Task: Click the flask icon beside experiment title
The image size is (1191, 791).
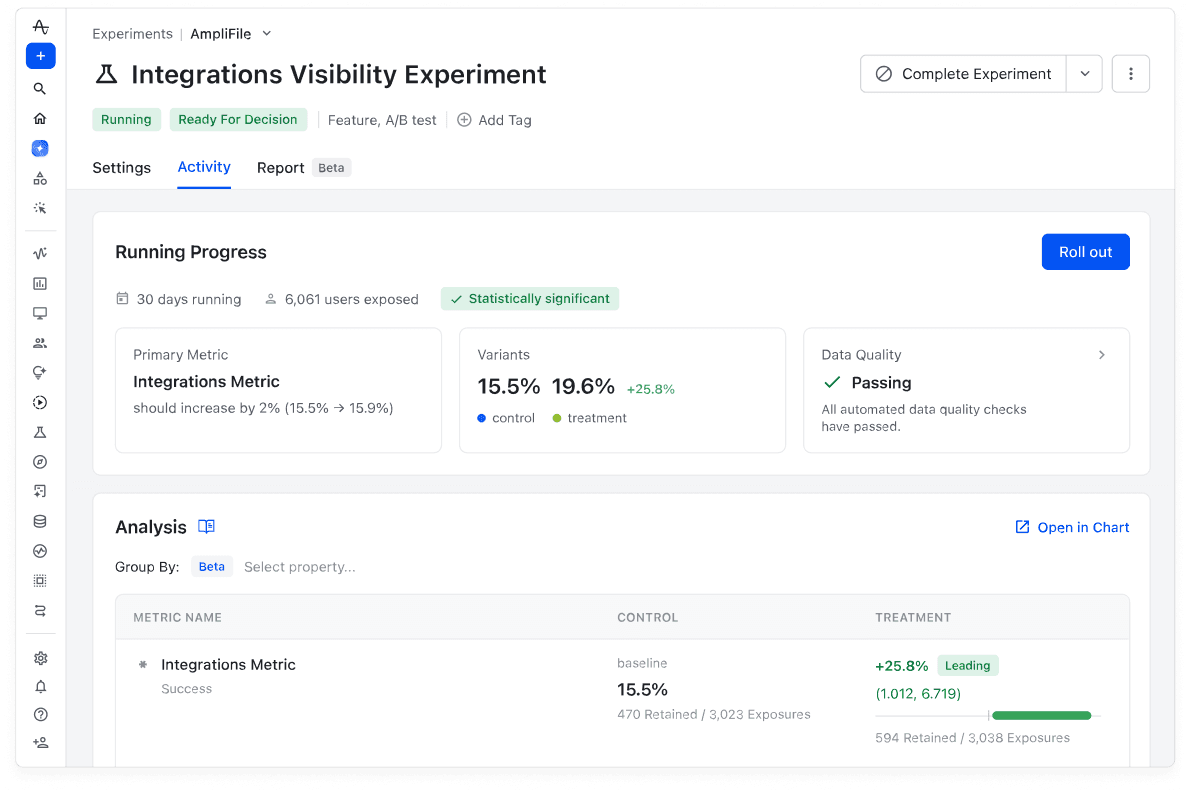Action: tap(106, 74)
